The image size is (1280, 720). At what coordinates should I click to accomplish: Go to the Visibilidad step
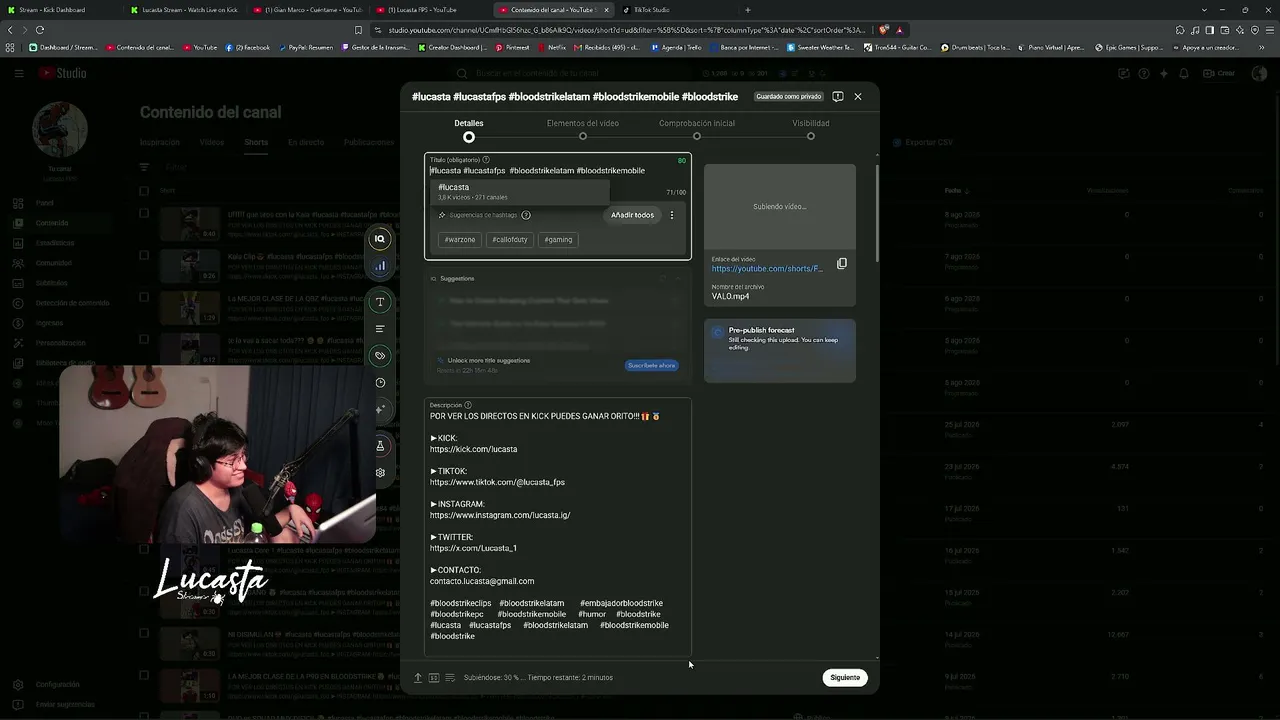click(x=811, y=129)
